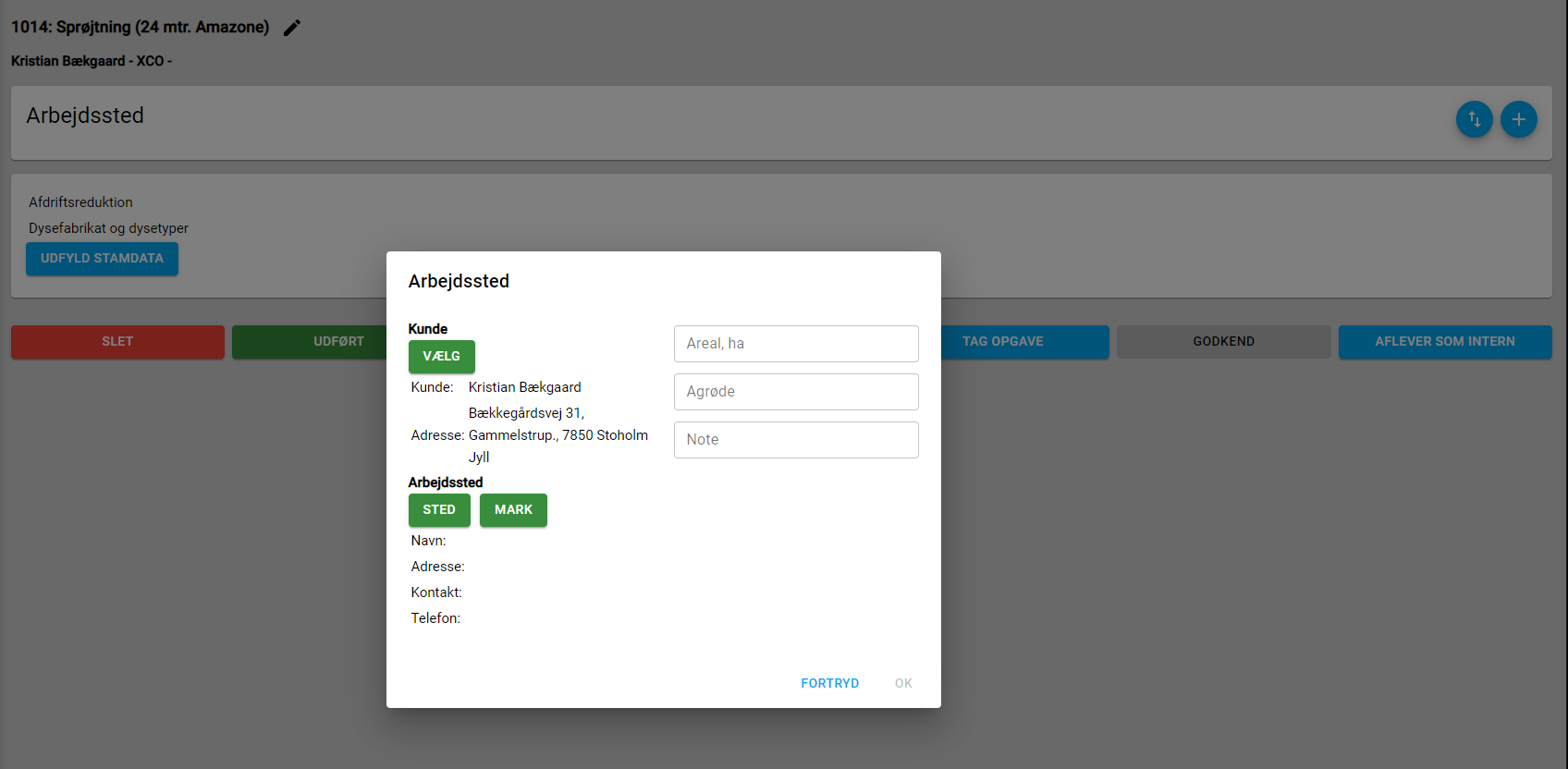Click the Afdriftsreduktion label

tap(80, 202)
